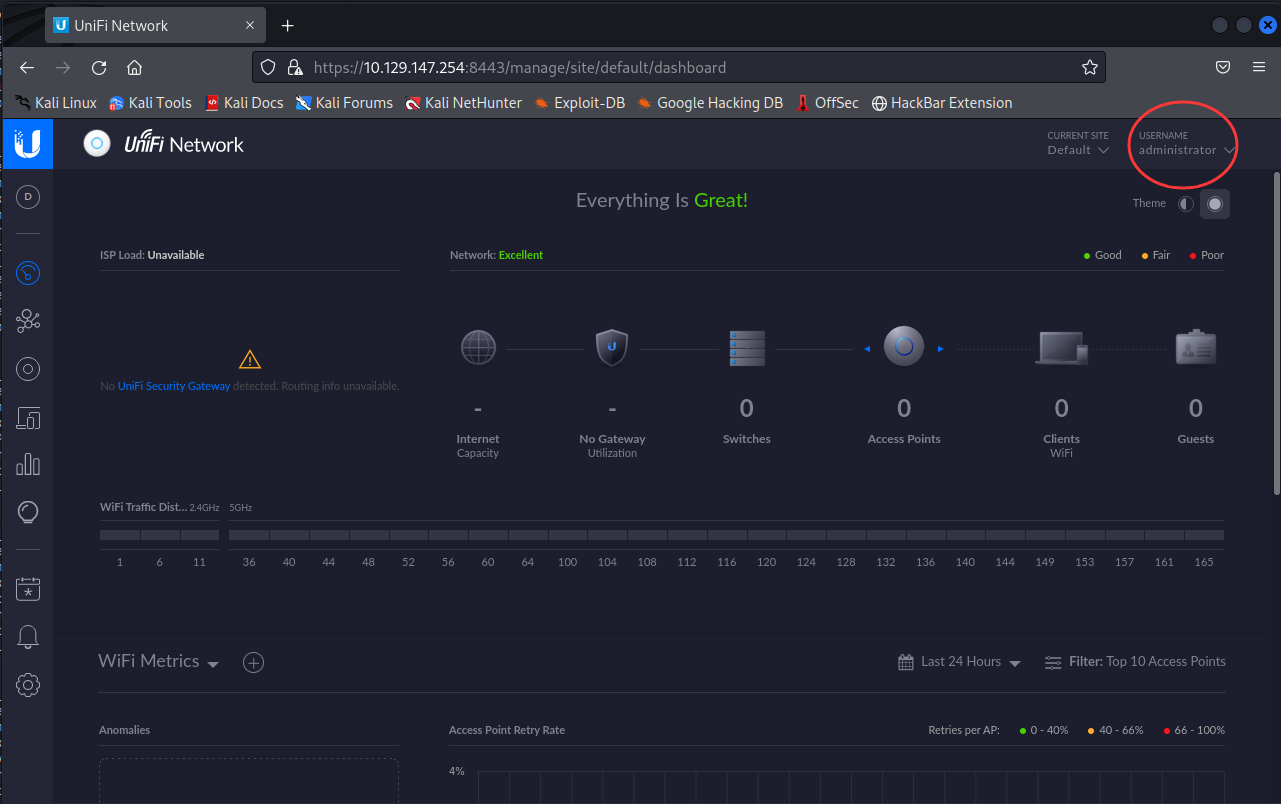Click the add metrics plus button
The height and width of the screenshot is (804, 1281).
tap(254, 662)
